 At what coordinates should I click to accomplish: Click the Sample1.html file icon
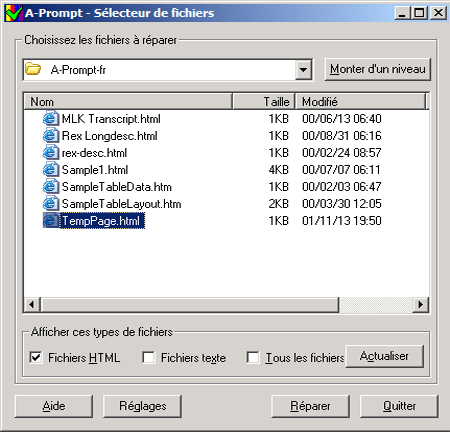51,170
